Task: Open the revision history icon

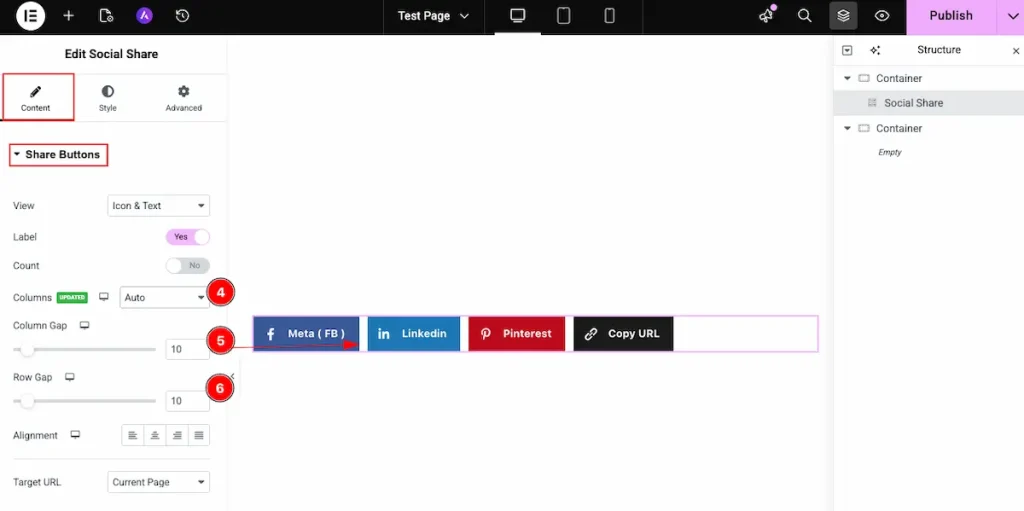Action: click(x=183, y=16)
